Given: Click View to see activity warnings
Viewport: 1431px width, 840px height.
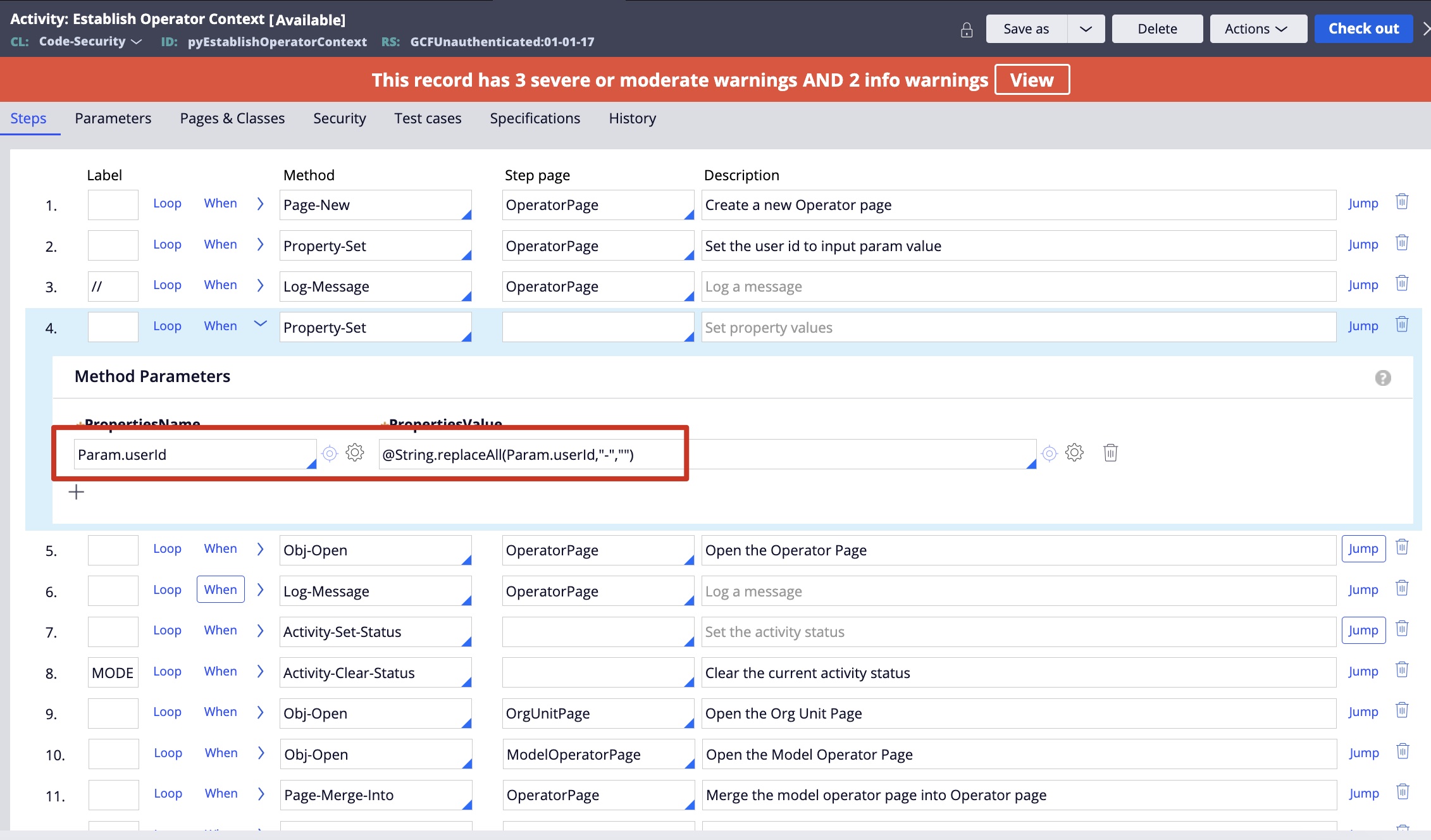Looking at the screenshot, I should [1031, 79].
